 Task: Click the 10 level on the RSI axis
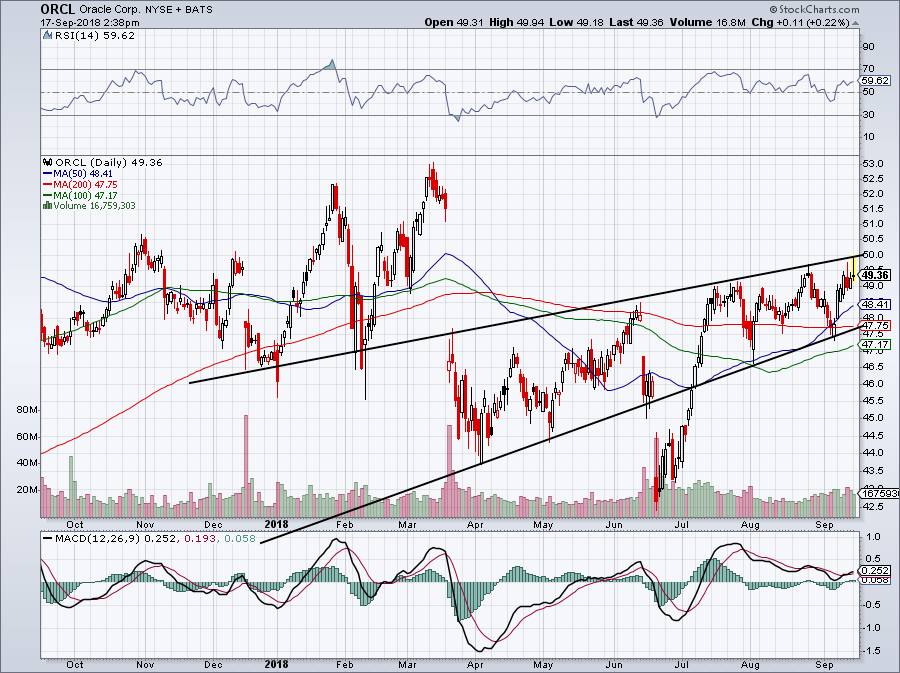tap(868, 137)
